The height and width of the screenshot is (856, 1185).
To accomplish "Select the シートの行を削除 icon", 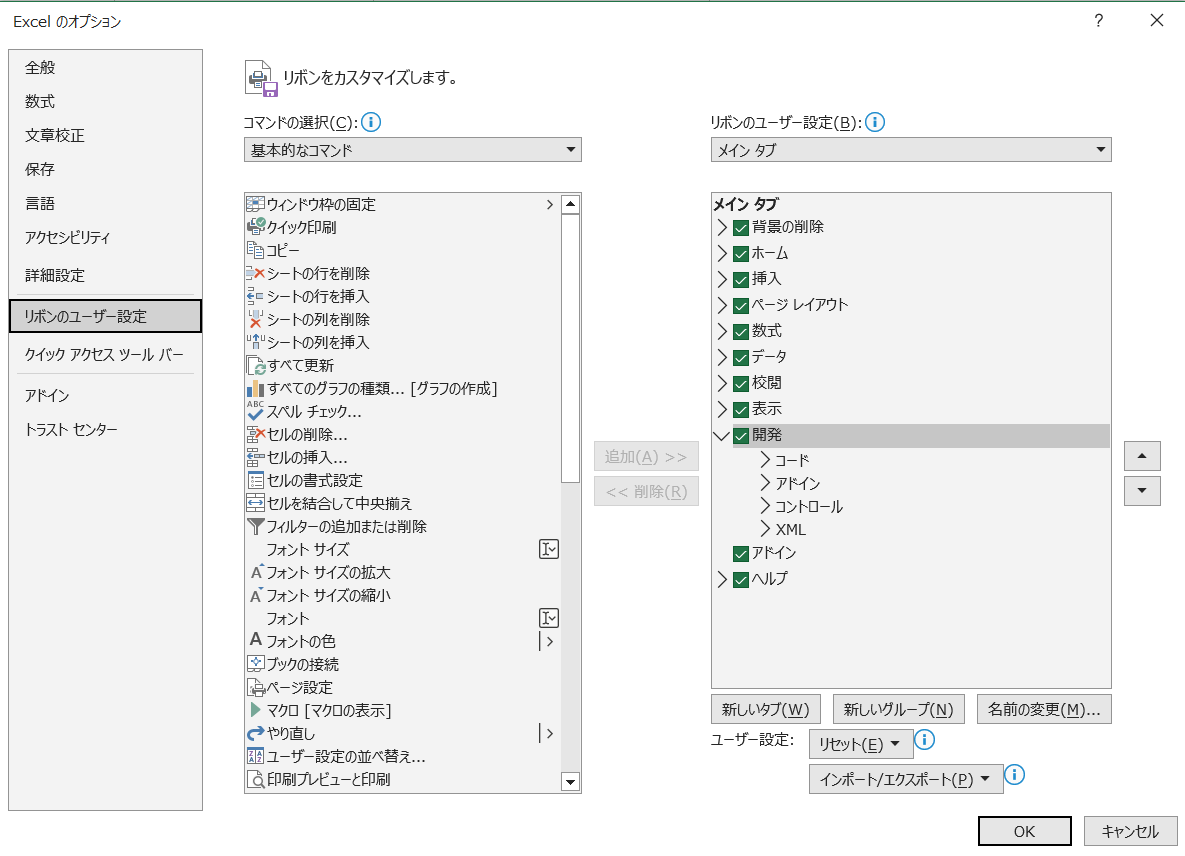I will click(x=255, y=273).
